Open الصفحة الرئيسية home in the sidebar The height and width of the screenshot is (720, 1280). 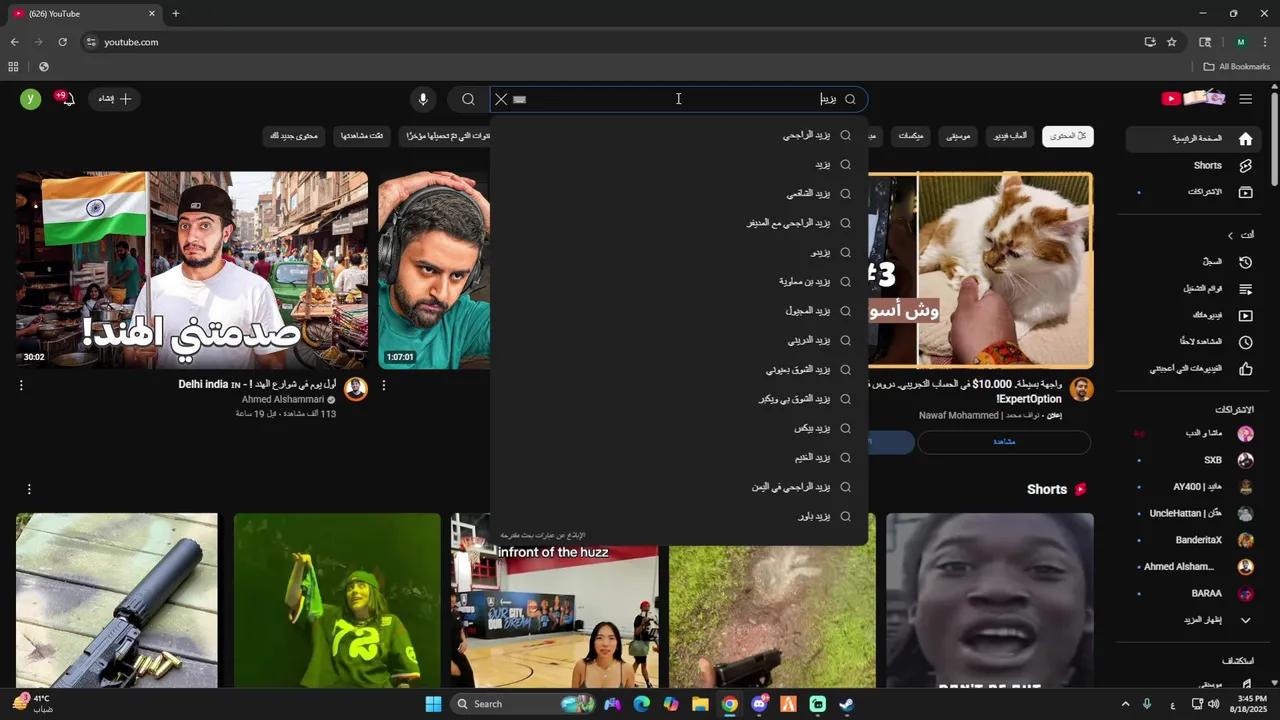point(1192,139)
